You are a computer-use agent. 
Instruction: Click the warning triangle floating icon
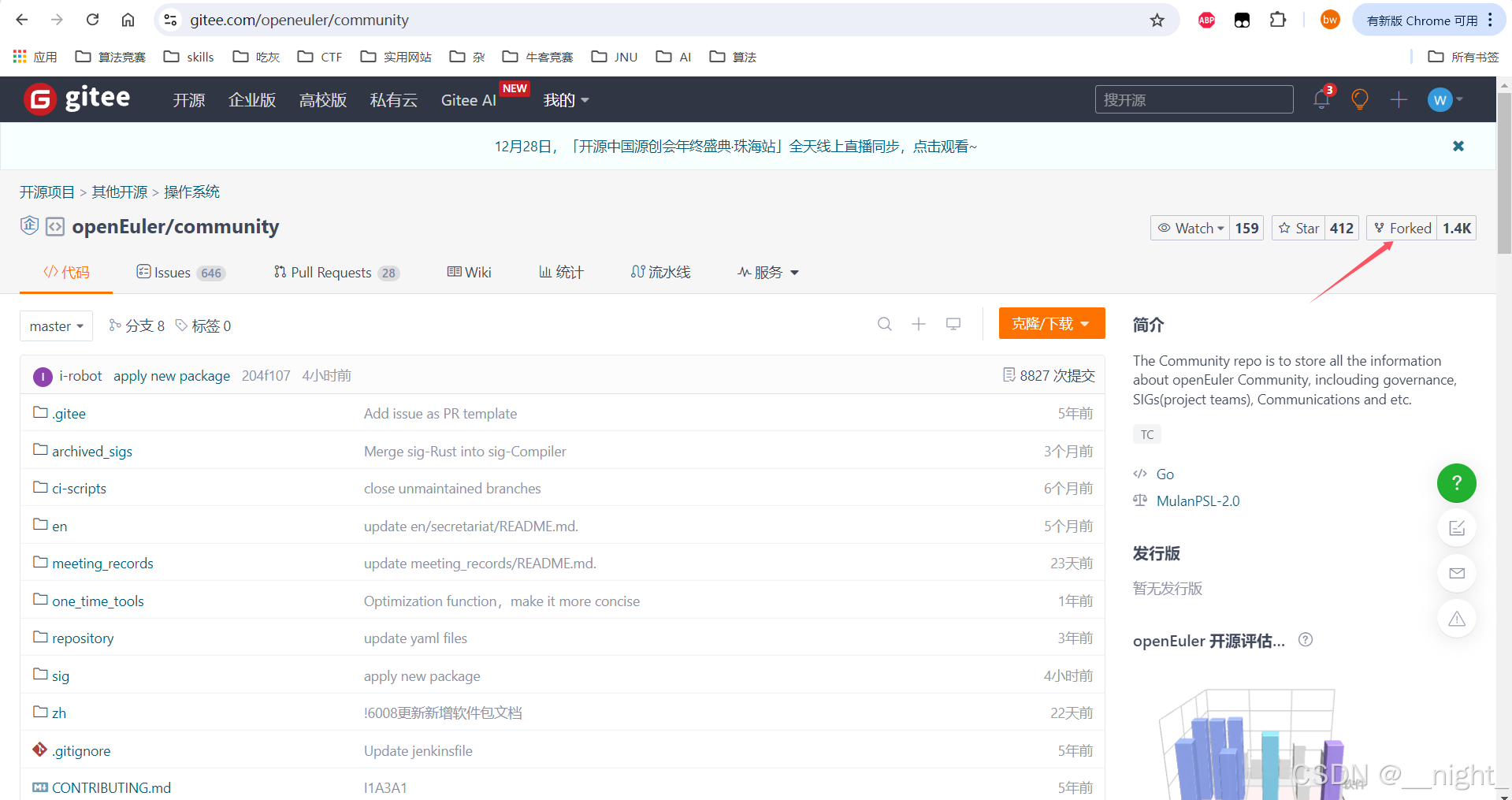coord(1456,619)
